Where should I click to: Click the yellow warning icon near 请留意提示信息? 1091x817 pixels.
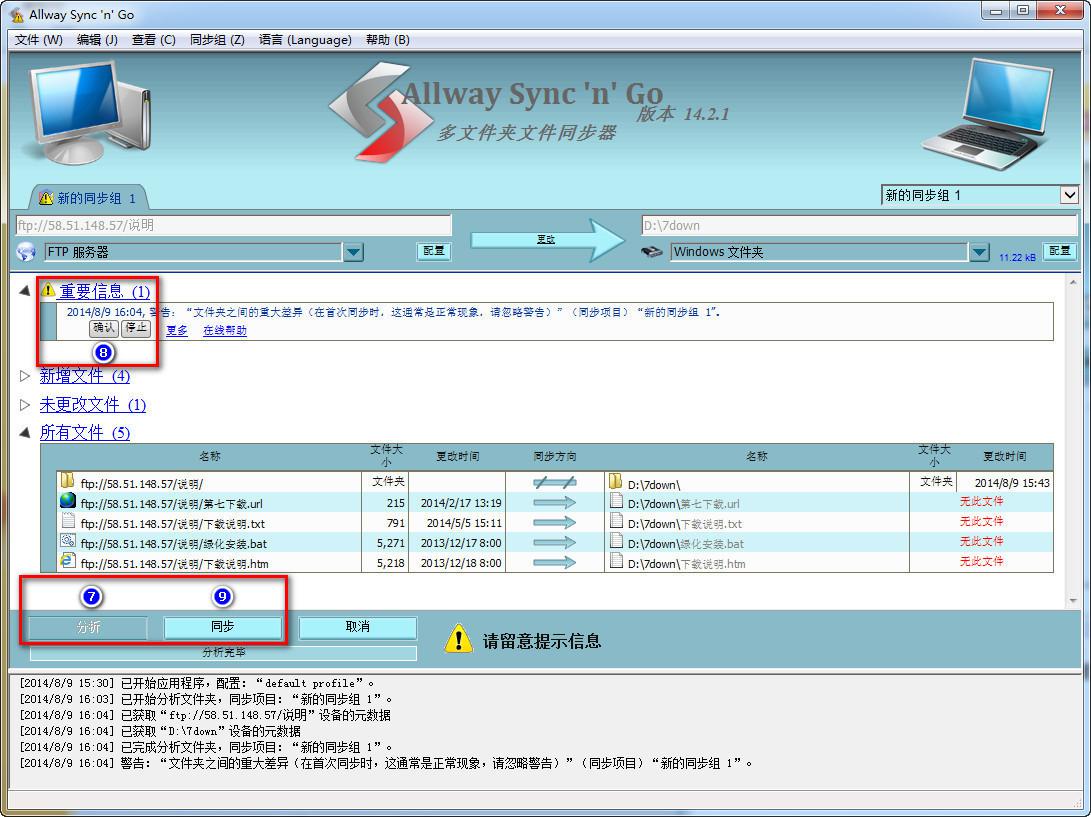(459, 639)
